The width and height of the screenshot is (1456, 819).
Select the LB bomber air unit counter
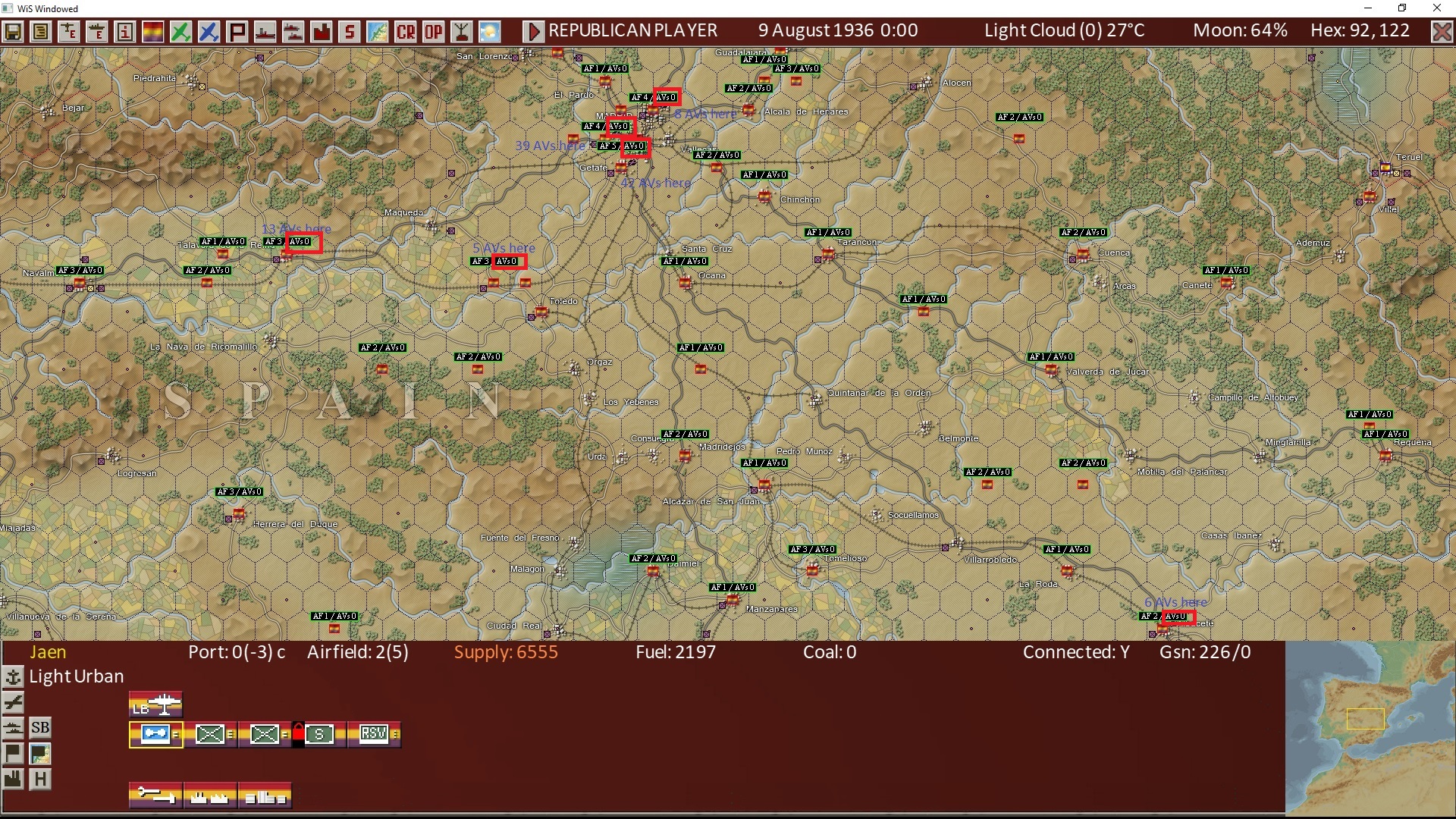click(155, 704)
